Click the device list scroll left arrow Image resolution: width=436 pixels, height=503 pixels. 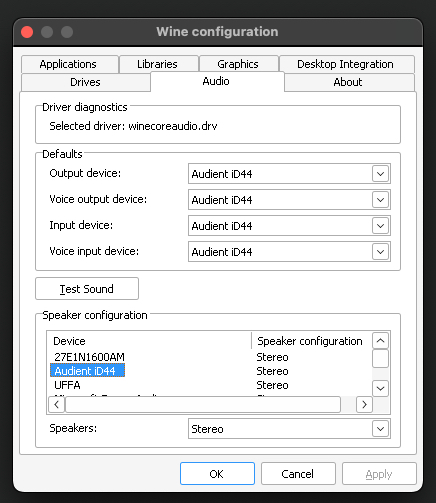pyautogui.click(x=57, y=405)
